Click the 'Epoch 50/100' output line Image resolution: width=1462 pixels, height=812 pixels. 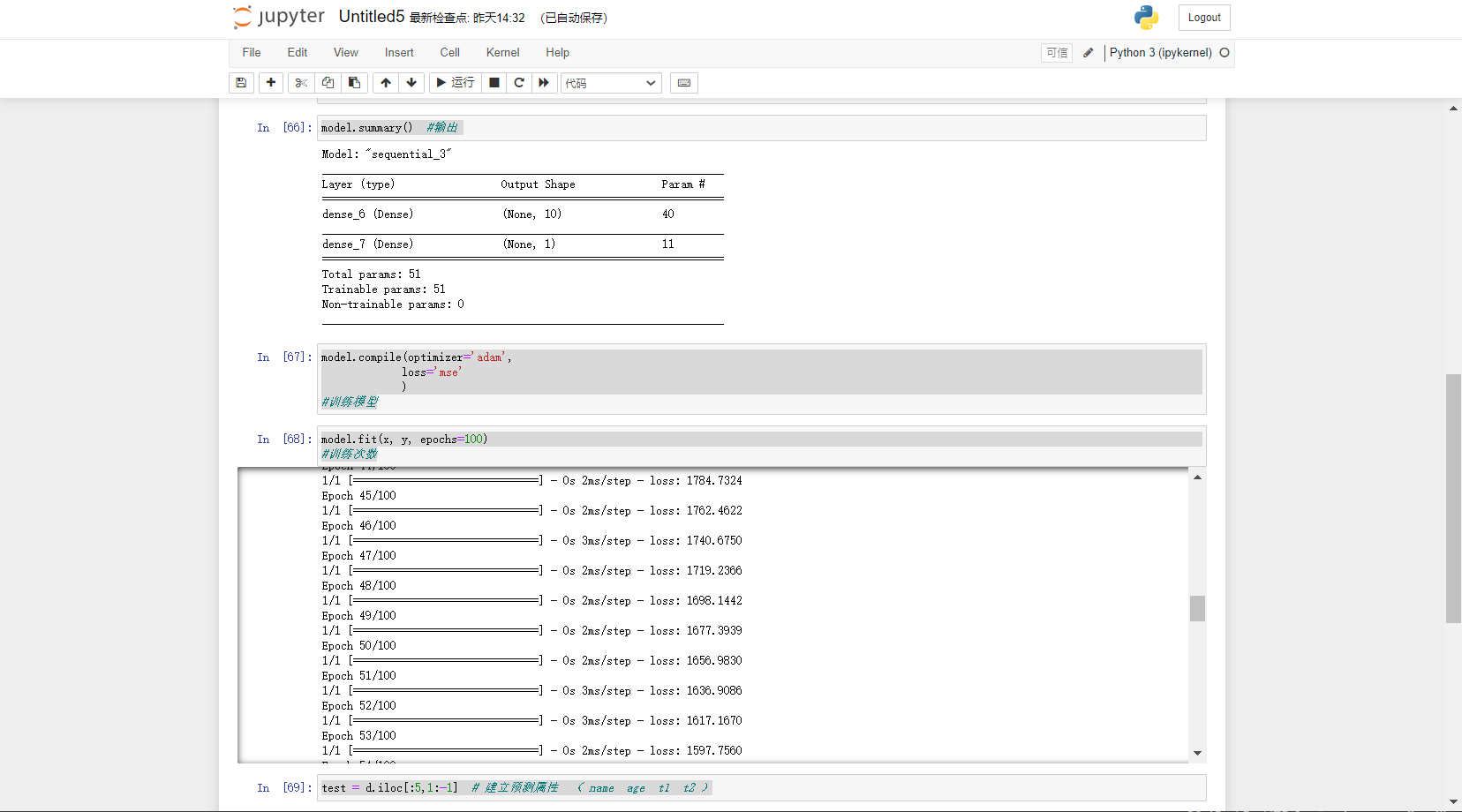(358, 646)
